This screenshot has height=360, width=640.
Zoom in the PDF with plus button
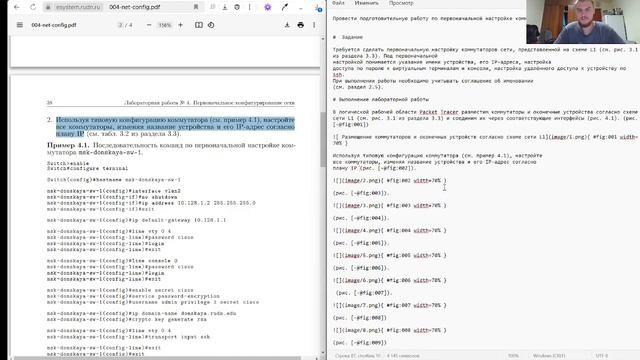(180, 25)
